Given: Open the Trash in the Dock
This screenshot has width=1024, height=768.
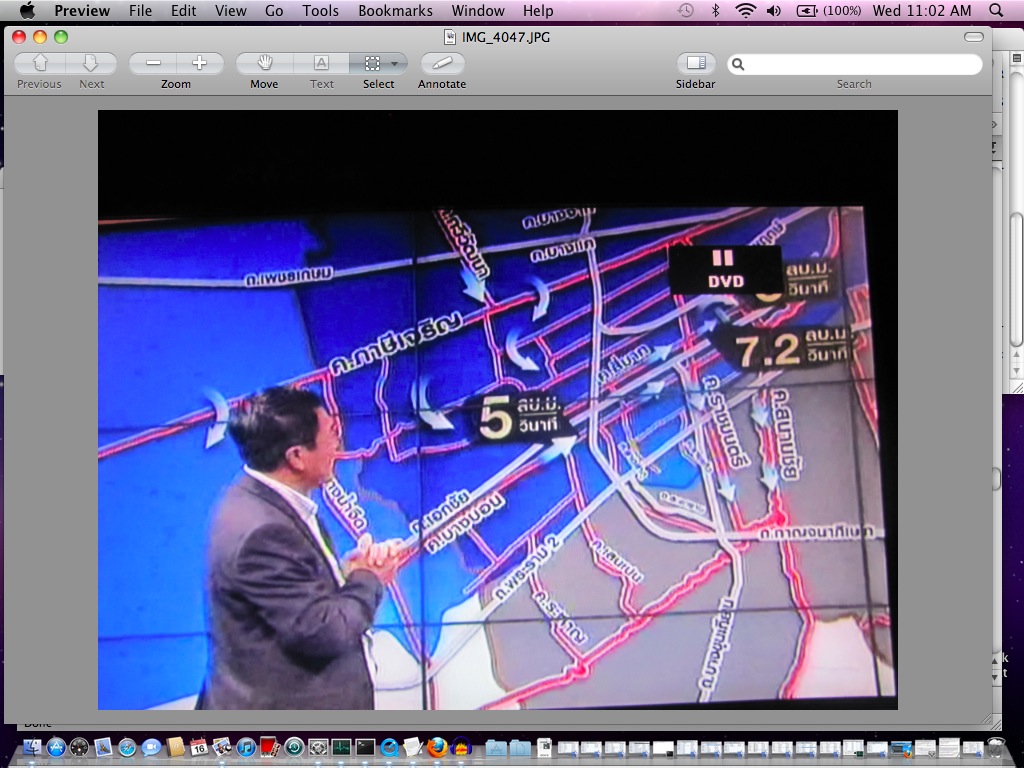Looking at the screenshot, I should pos(995,747).
